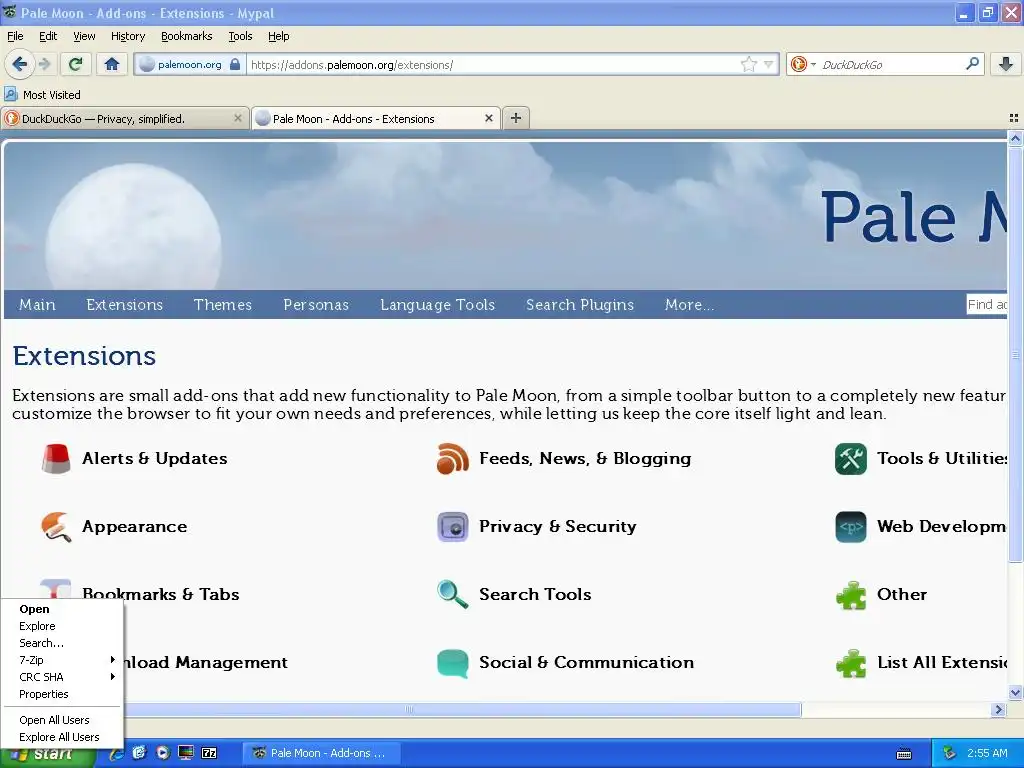Click the Tools & Utilities wrench icon
Image resolution: width=1024 pixels, height=768 pixels.
coord(851,458)
